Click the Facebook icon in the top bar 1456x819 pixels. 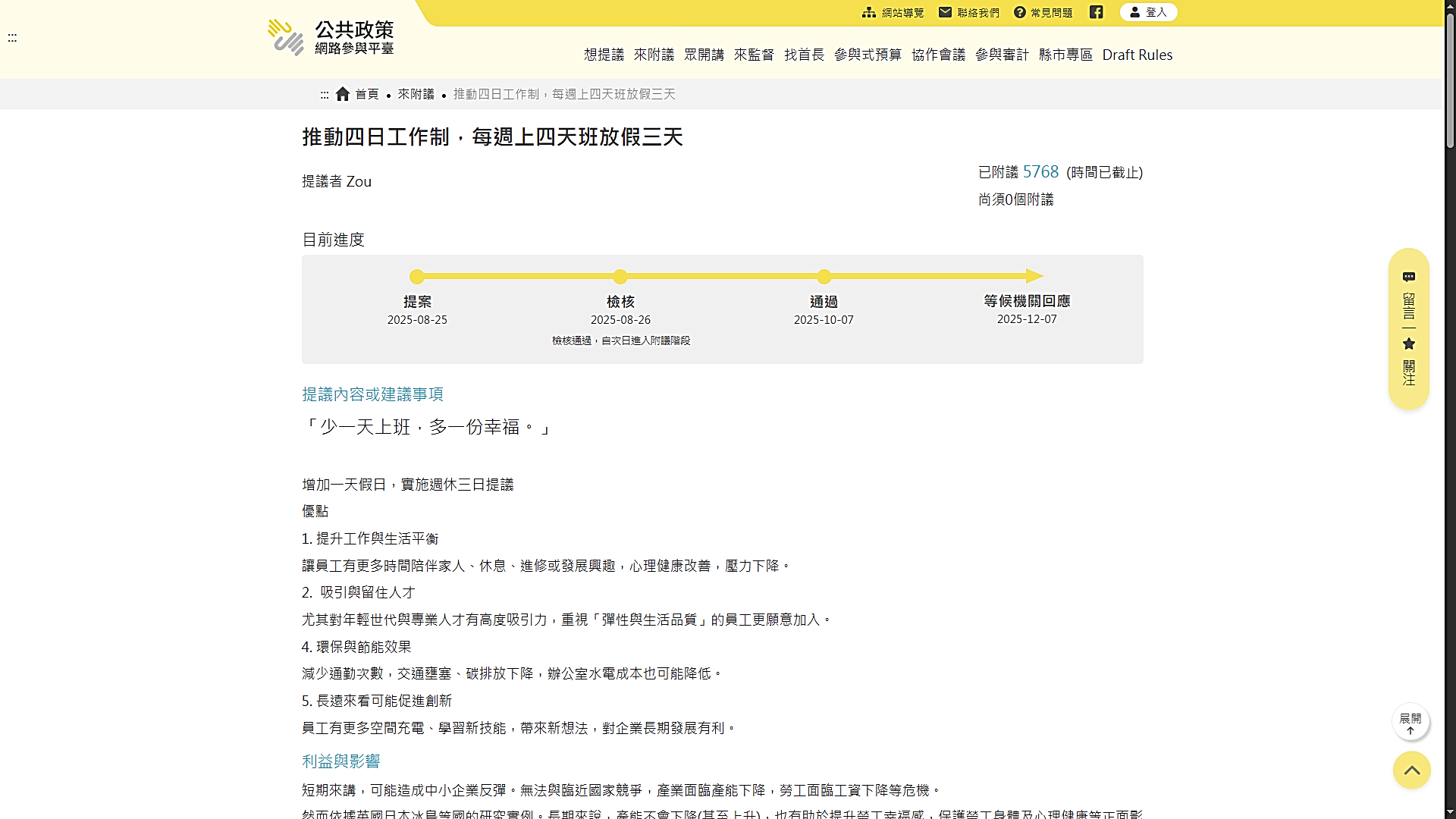(x=1097, y=12)
